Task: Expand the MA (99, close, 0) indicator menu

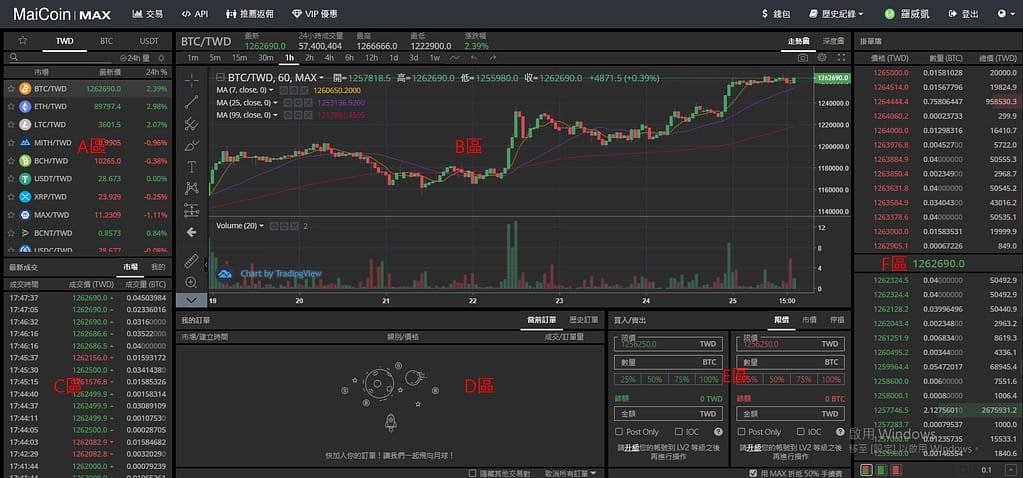Action: pyautogui.click(x=275, y=115)
